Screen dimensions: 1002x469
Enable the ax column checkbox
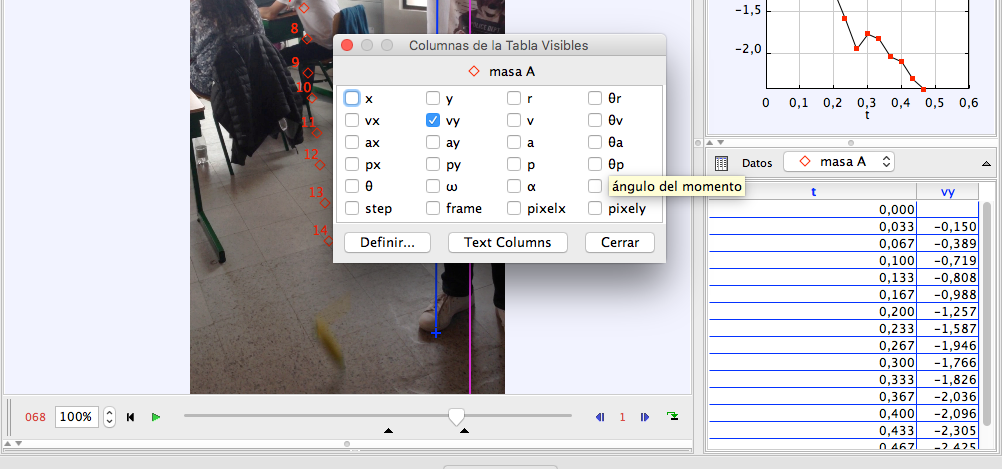[x=352, y=142]
